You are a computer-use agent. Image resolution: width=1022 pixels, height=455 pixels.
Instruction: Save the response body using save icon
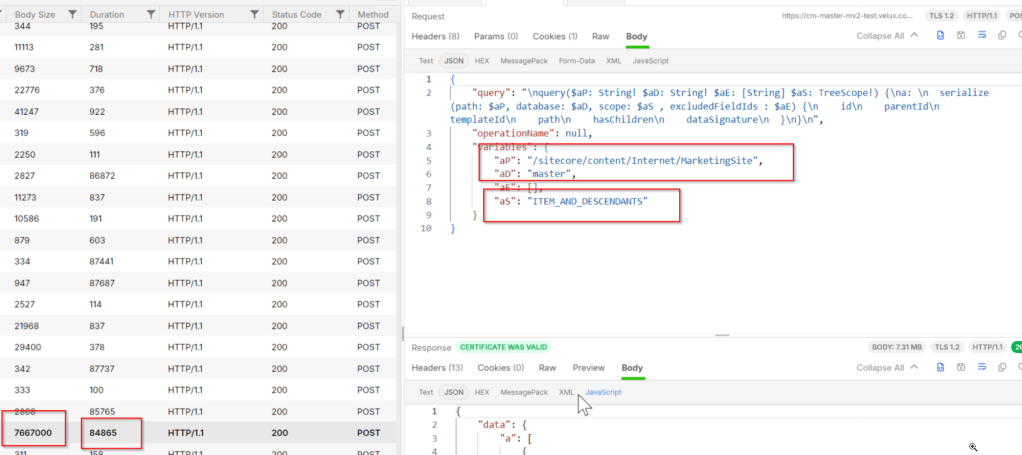[x=960, y=368]
